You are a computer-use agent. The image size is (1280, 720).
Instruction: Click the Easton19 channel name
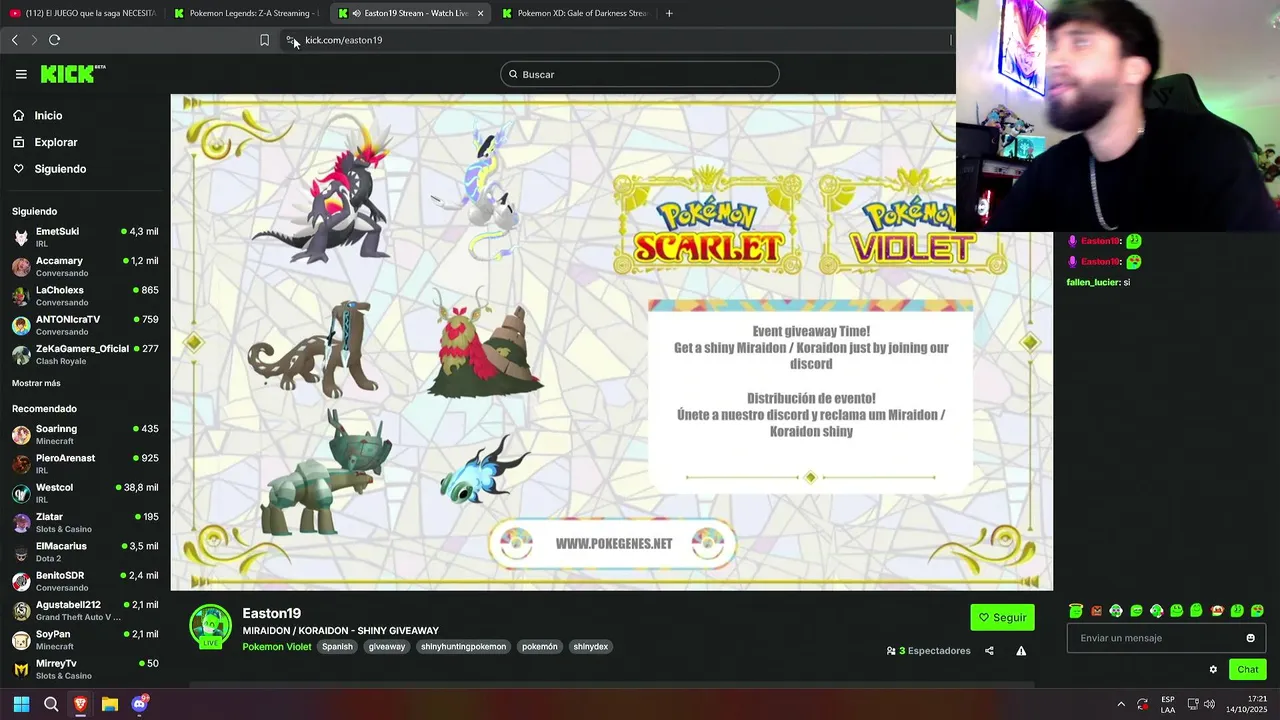tap(271, 614)
